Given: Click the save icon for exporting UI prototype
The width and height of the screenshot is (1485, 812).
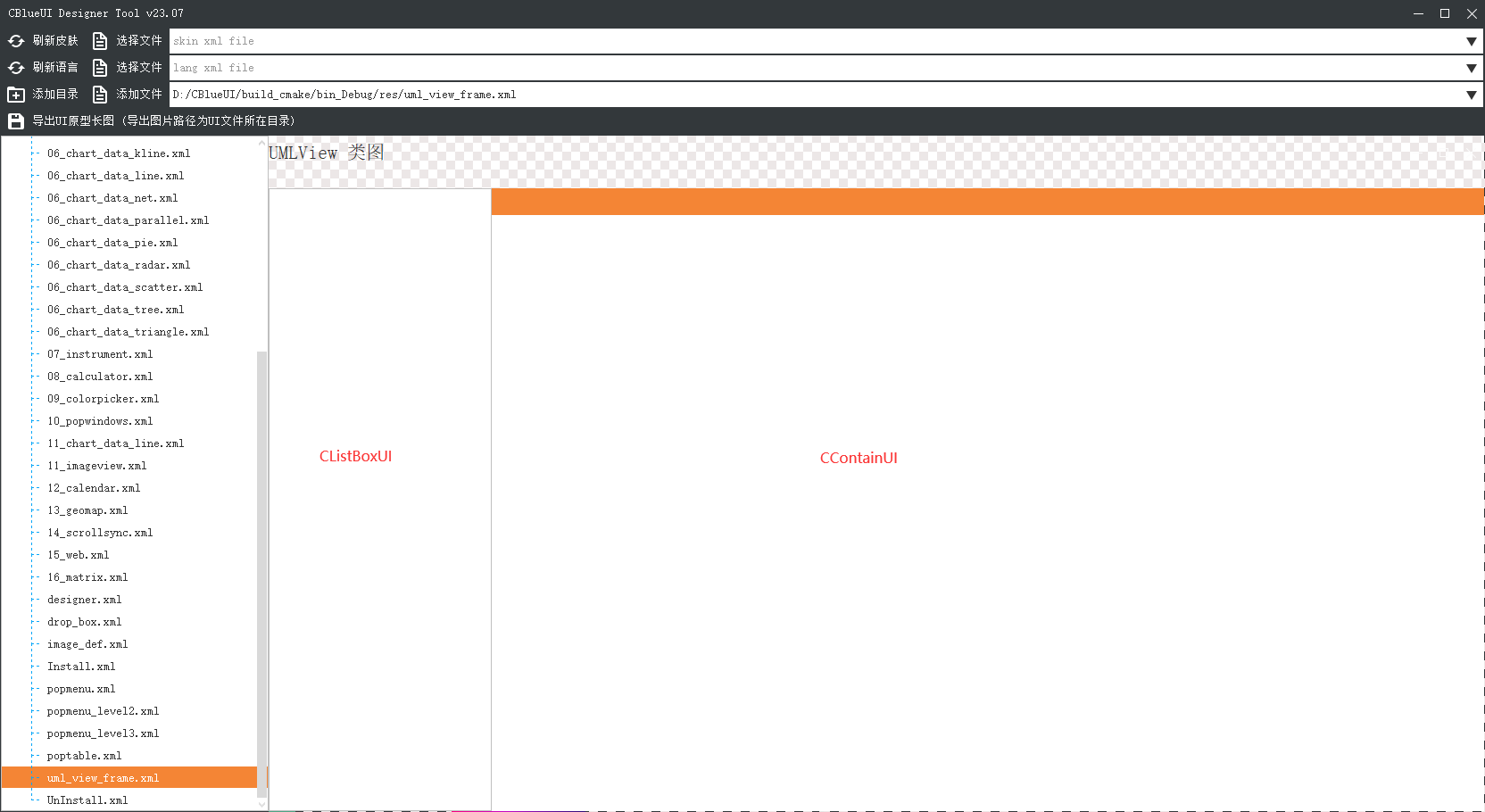Looking at the screenshot, I should click(x=16, y=121).
